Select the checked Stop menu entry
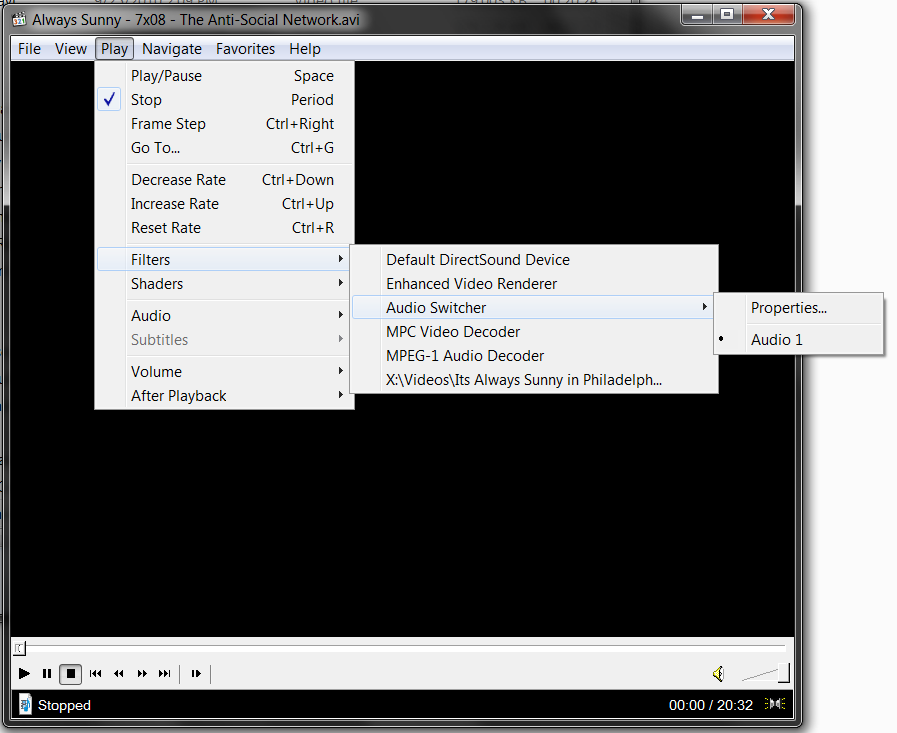The width and height of the screenshot is (897, 733). pyautogui.click(x=146, y=100)
